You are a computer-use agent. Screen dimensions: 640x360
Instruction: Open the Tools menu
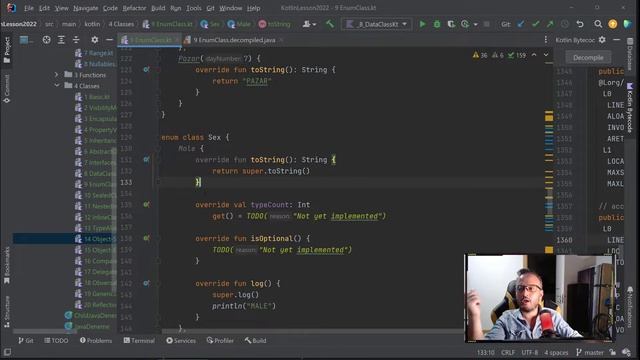(193, 8)
